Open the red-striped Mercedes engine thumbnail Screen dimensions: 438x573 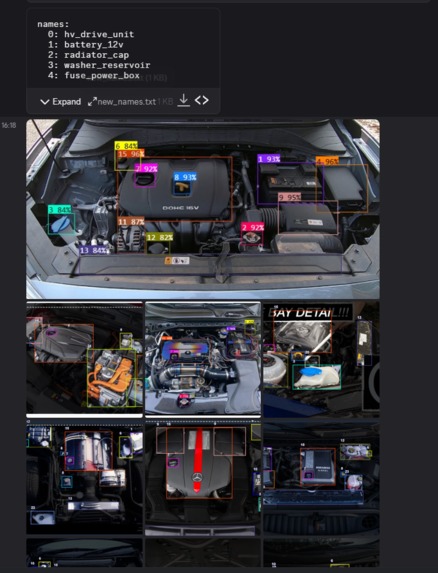[x=203, y=477]
